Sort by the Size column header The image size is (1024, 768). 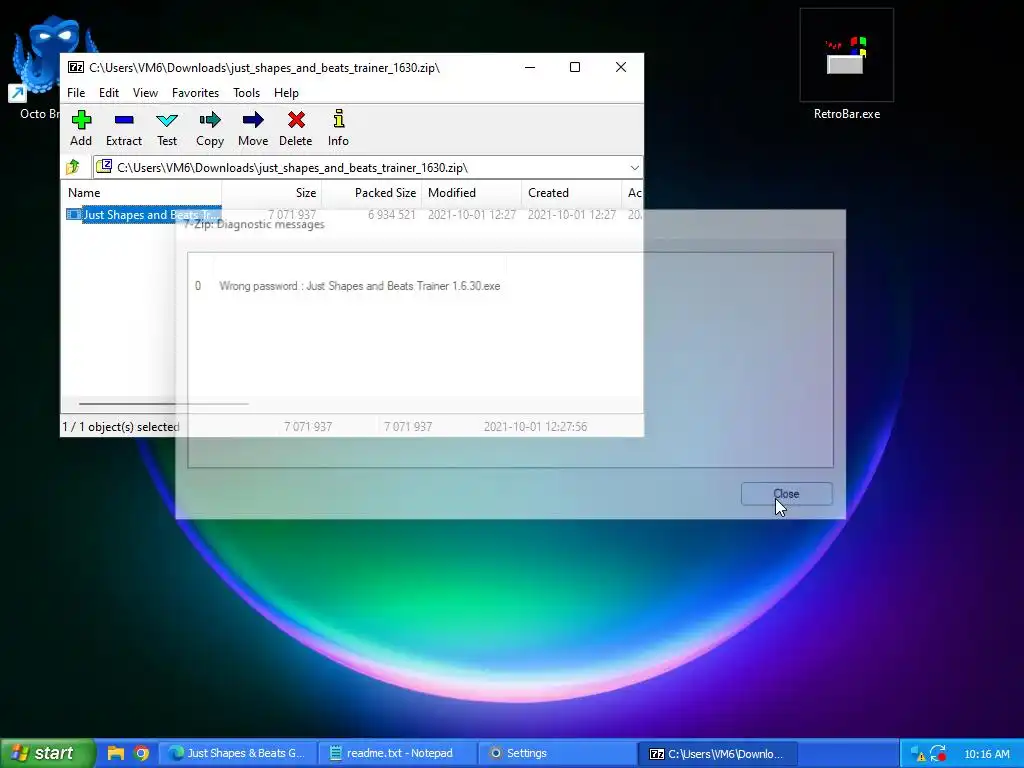tap(272, 193)
